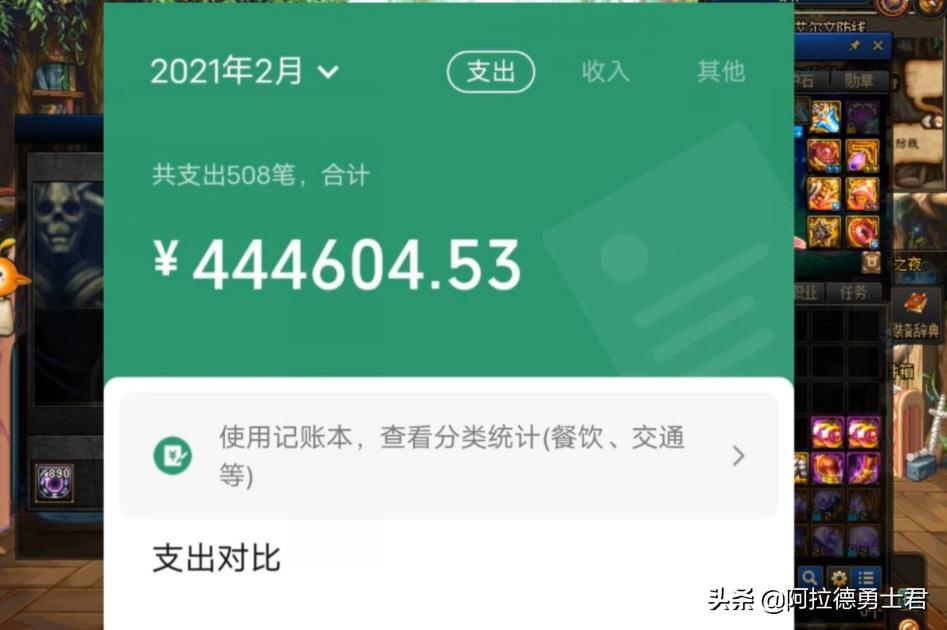Screen dimensions: 947x630
Task: Select the 支出 expenses tab
Action: coord(490,72)
